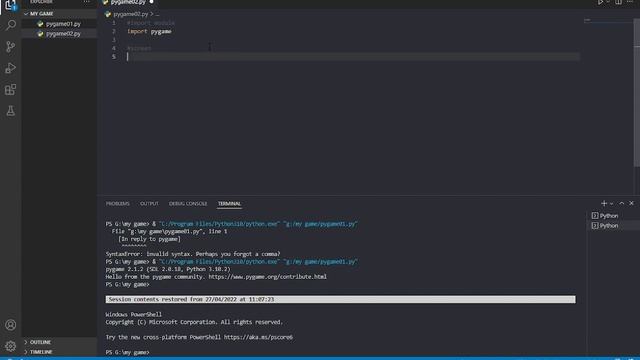Click unsaved dot on pygame02.py tab

coord(151,2)
